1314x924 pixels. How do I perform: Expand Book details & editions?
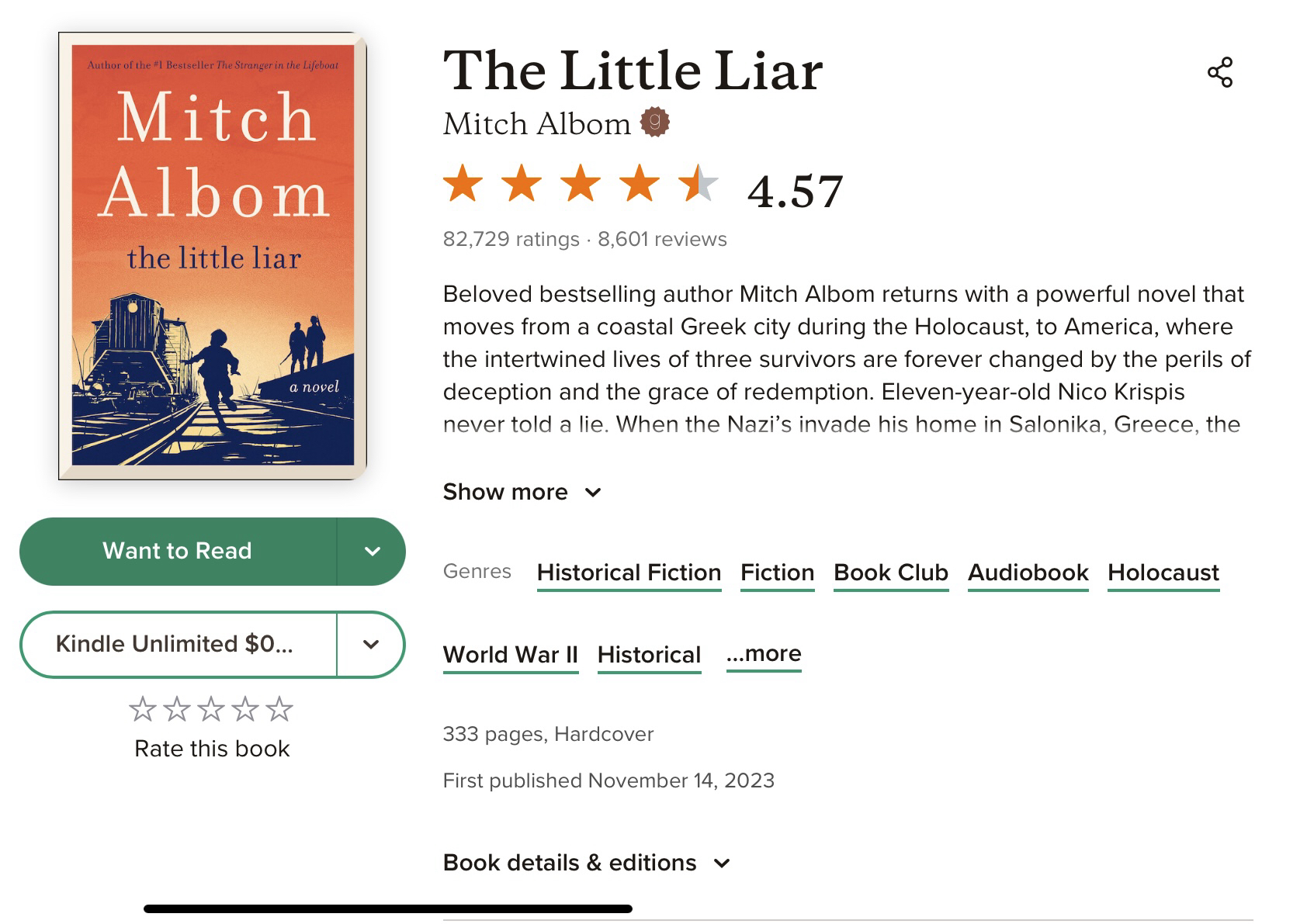tap(586, 863)
